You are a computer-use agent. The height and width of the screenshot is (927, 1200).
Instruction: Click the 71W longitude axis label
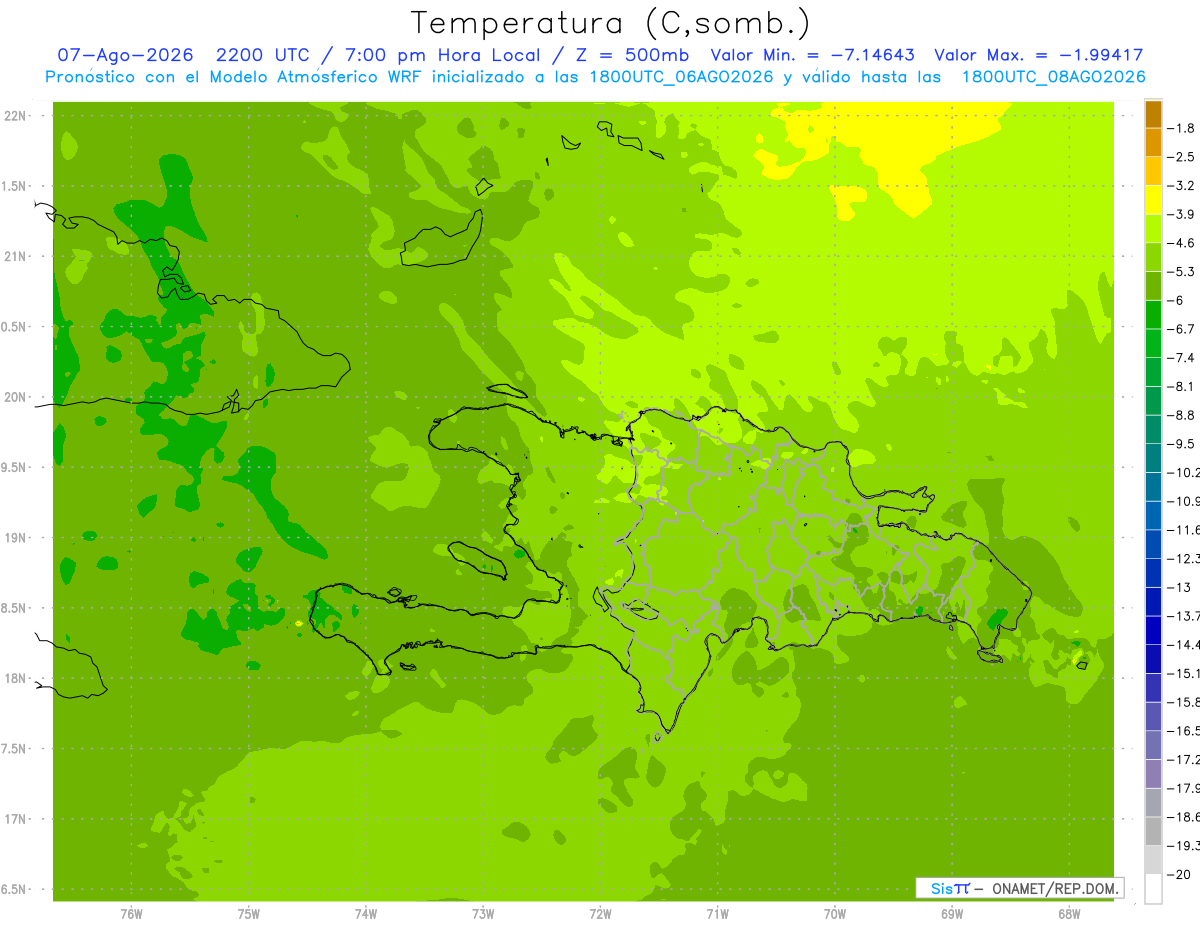[x=717, y=914]
